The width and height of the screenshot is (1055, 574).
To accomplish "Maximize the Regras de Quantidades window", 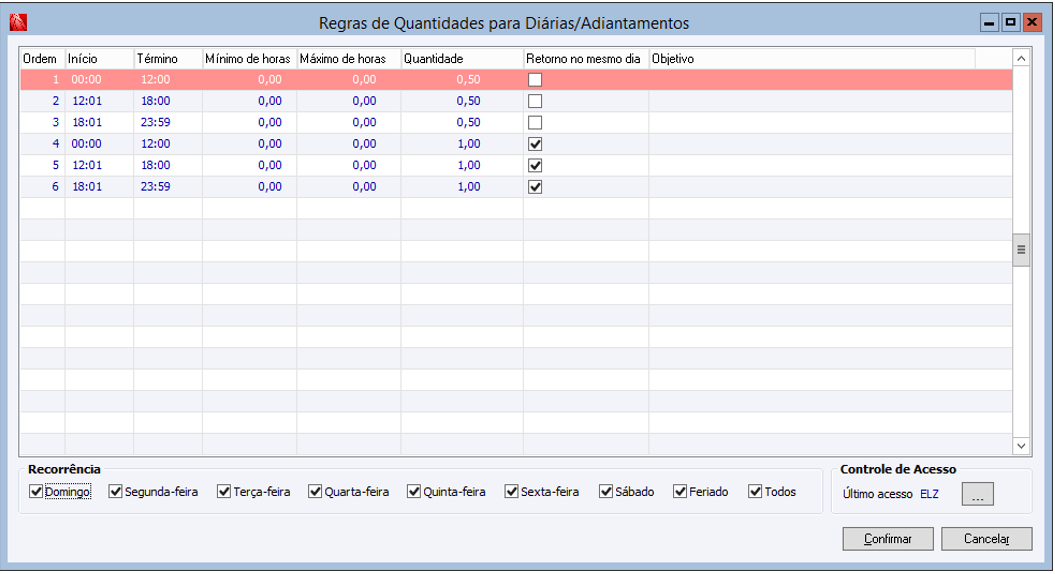I will click(x=1010, y=23).
